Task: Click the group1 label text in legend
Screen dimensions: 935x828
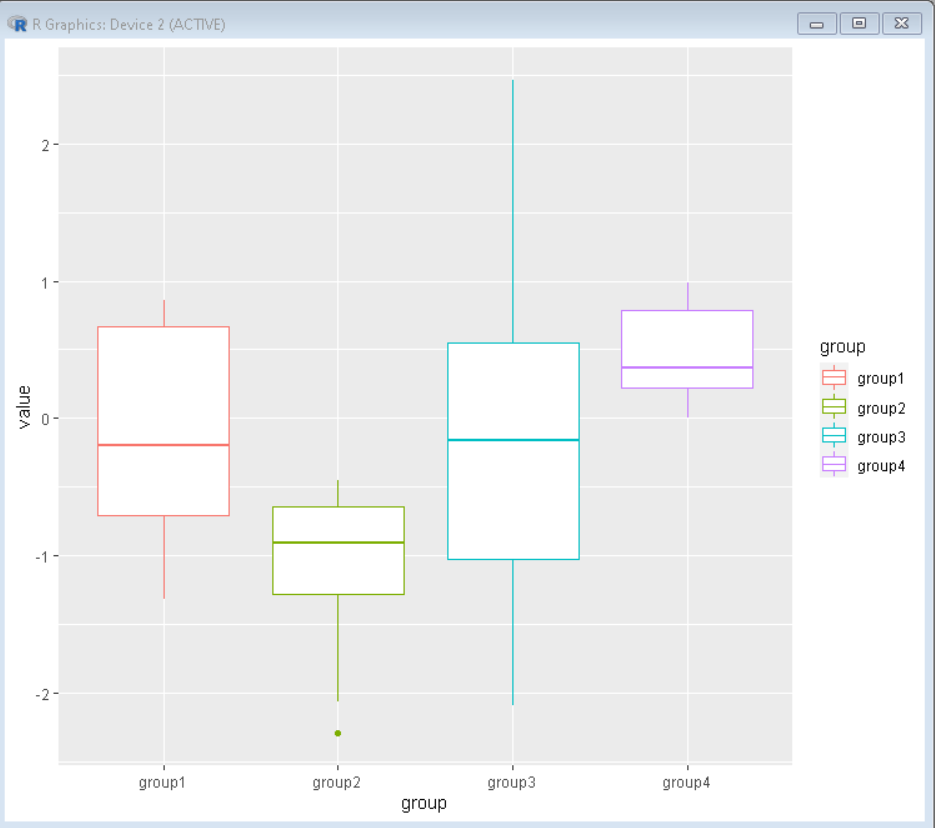Action: point(879,378)
